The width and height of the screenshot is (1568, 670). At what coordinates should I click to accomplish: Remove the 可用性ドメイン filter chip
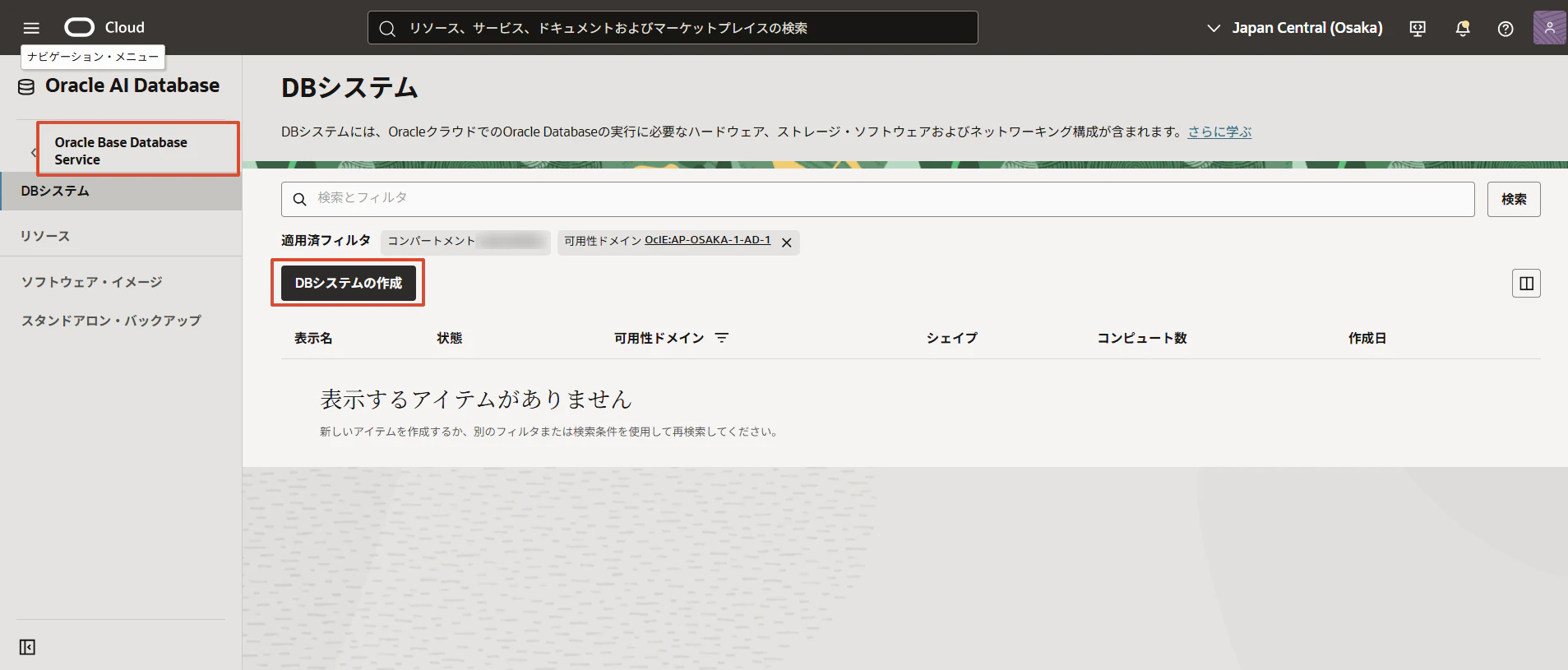(787, 243)
